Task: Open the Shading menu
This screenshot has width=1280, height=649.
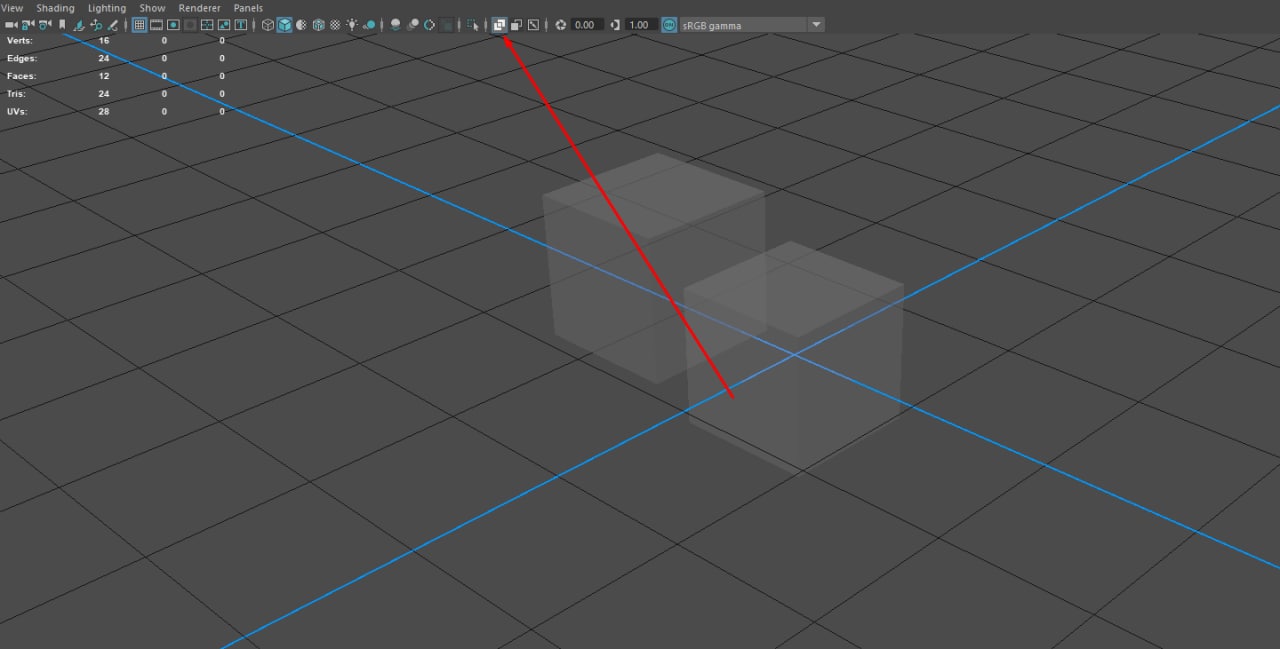Action: tap(55, 8)
